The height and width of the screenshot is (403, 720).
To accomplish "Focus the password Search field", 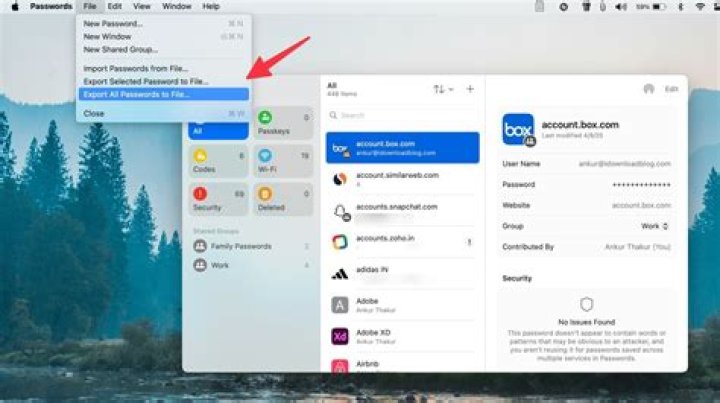I will 403,115.
